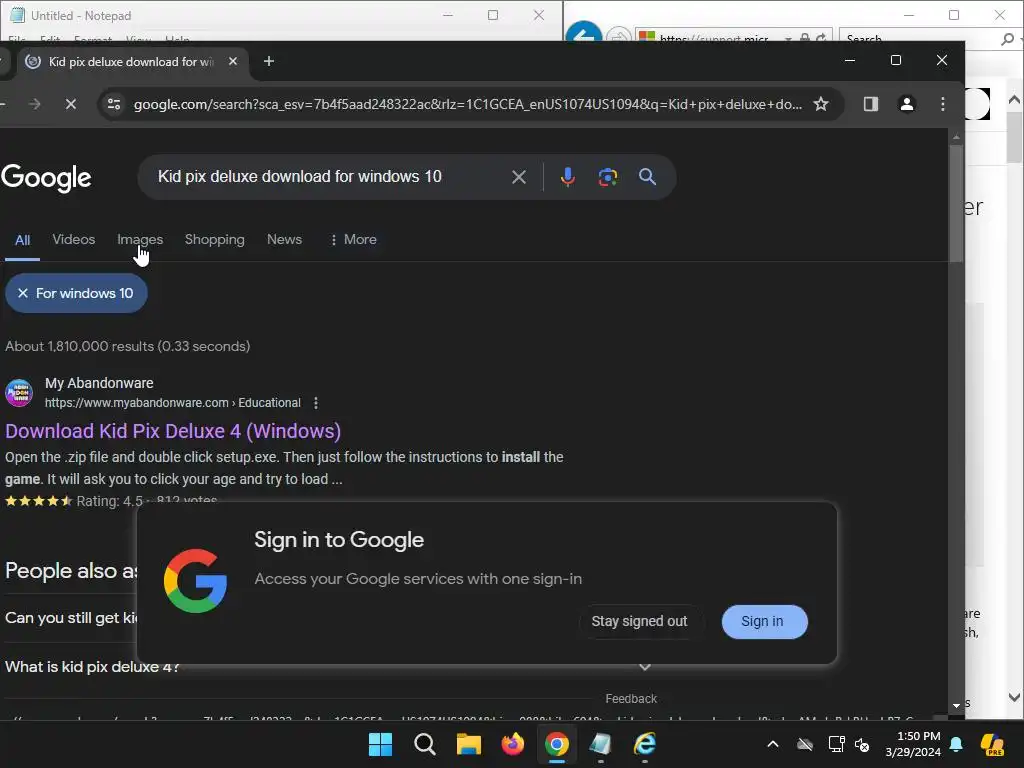Start voice search with microphone icon
The height and width of the screenshot is (768, 1024).
pyautogui.click(x=568, y=177)
